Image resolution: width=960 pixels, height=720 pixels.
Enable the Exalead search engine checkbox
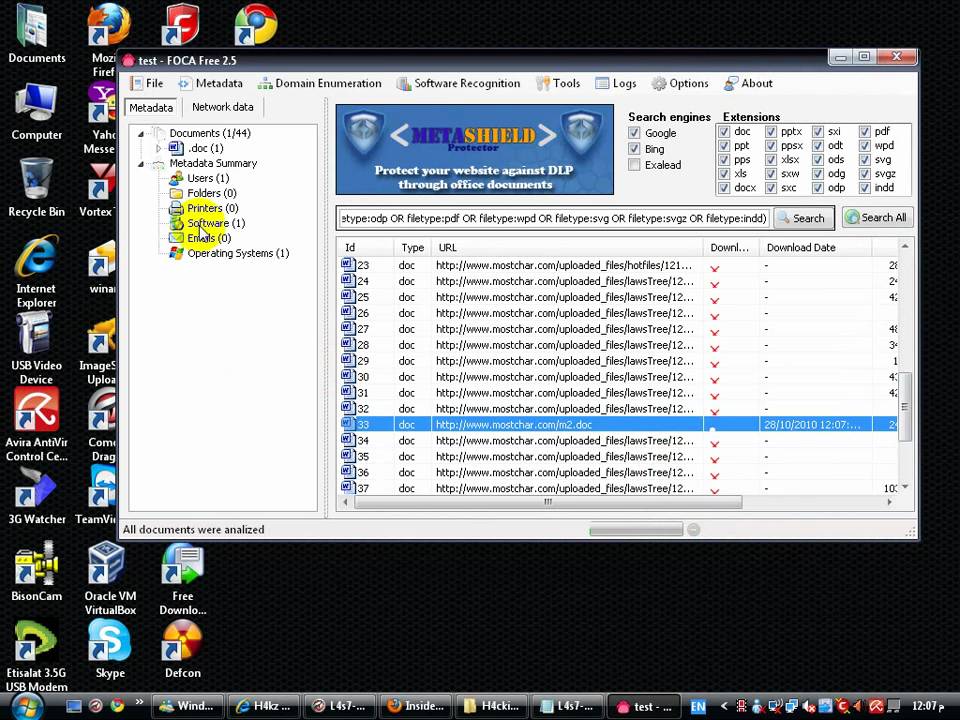pyautogui.click(x=634, y=165)
